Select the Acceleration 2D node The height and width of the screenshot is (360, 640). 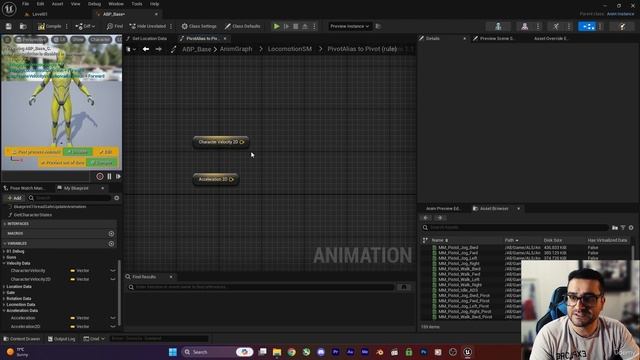pyautogui.click(x=216, y=179)
